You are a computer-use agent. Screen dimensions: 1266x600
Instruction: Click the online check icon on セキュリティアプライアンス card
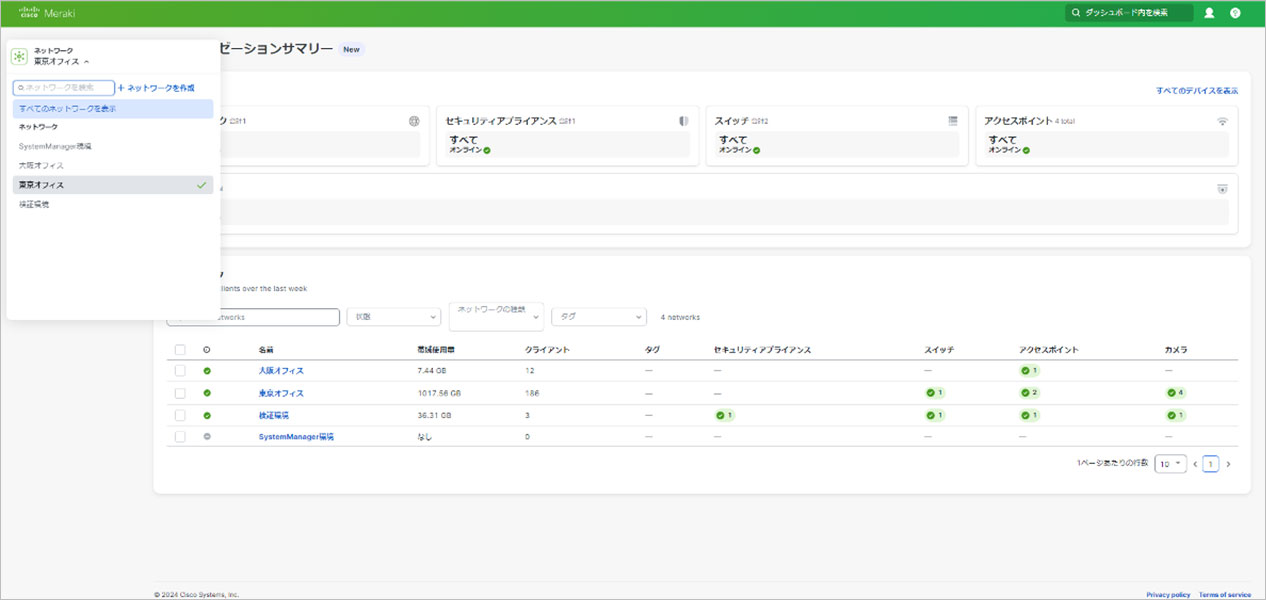point(487,150)
